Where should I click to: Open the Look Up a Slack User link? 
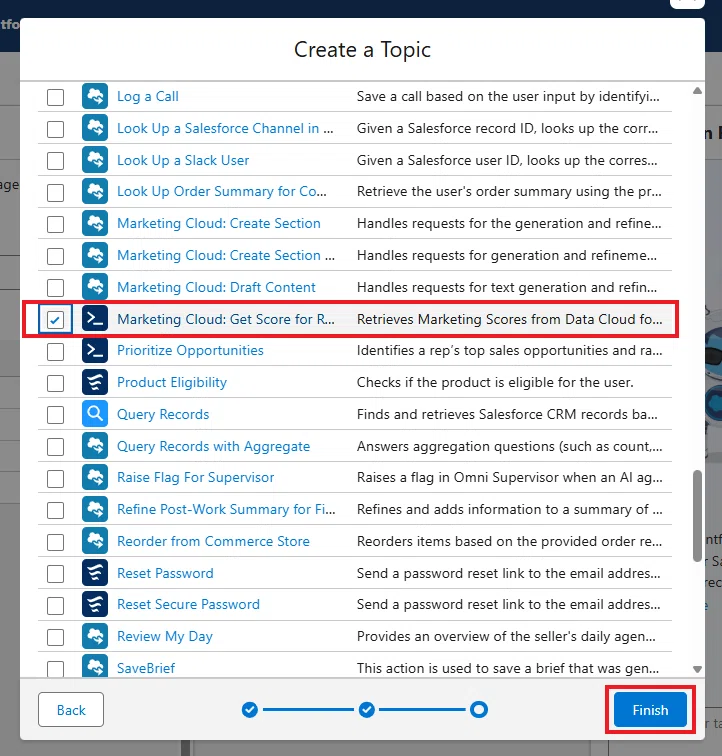coord(183,160)
